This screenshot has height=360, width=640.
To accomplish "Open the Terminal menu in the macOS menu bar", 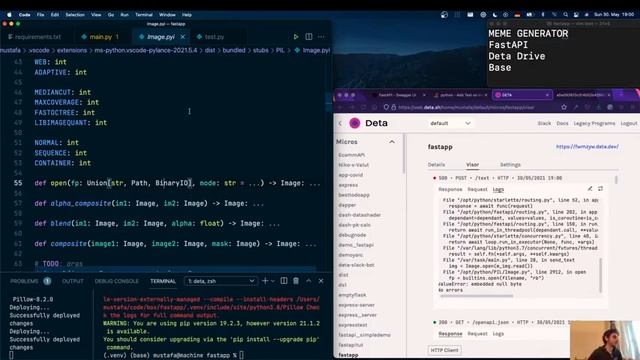I will 144,15.
